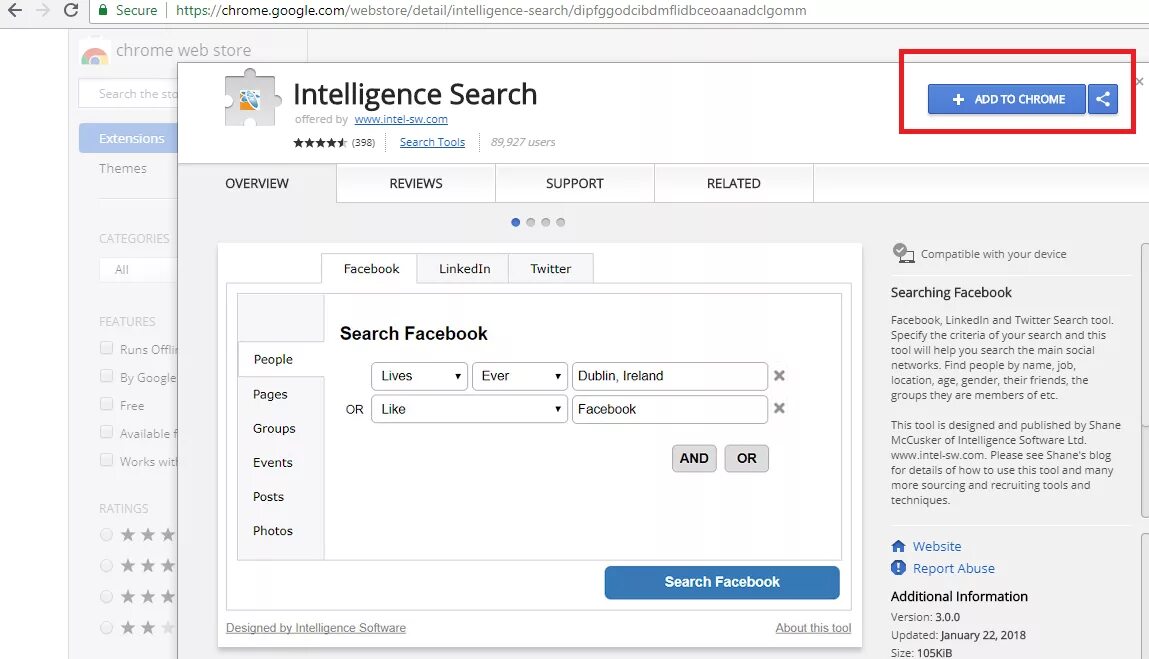1149x659 pixels.
Task: Show the fourth screenshot carousel dot
Action: [x=561, y=222]
